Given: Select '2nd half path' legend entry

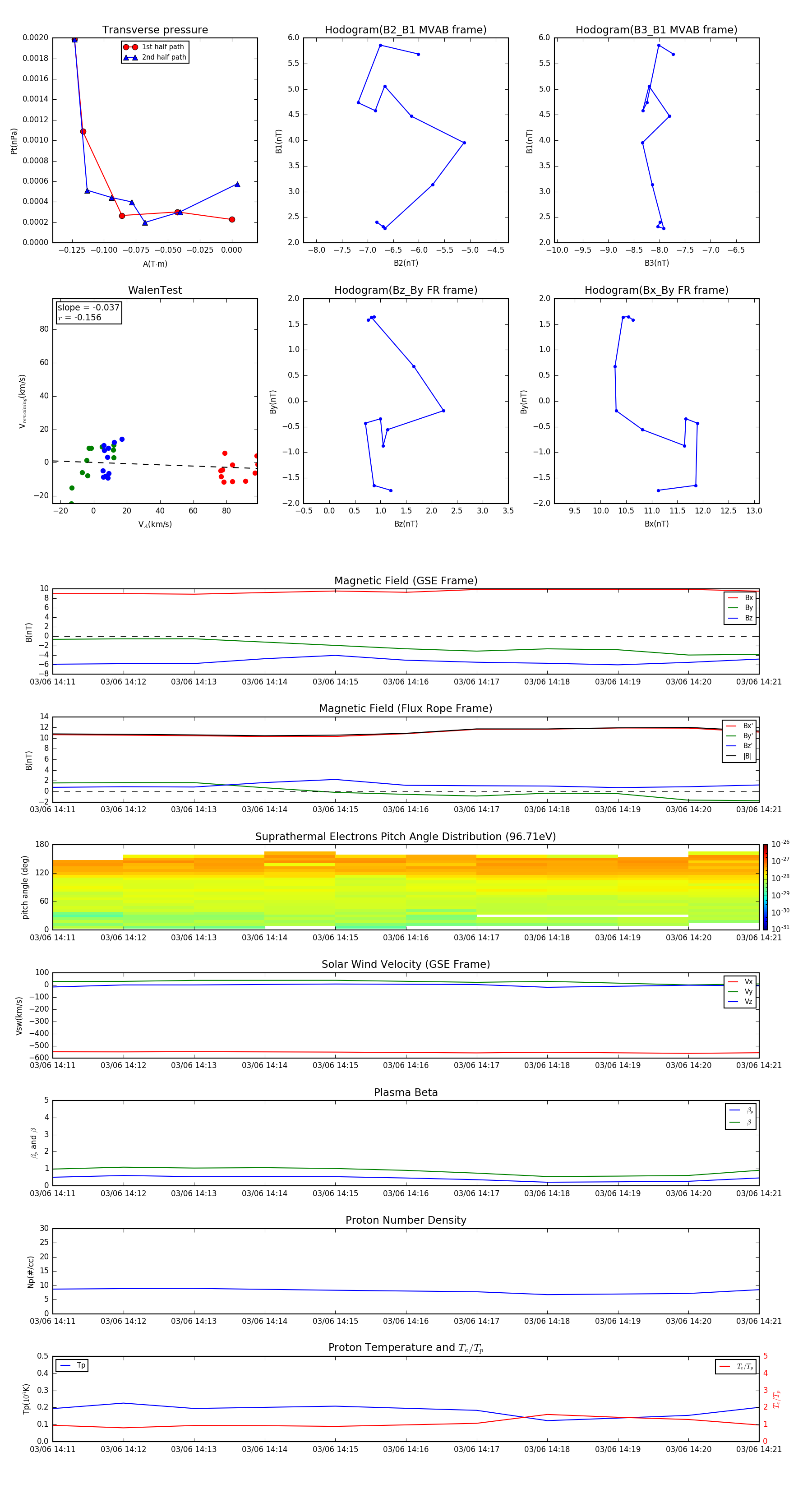Looking at the screenshot, I should (154, 57).
